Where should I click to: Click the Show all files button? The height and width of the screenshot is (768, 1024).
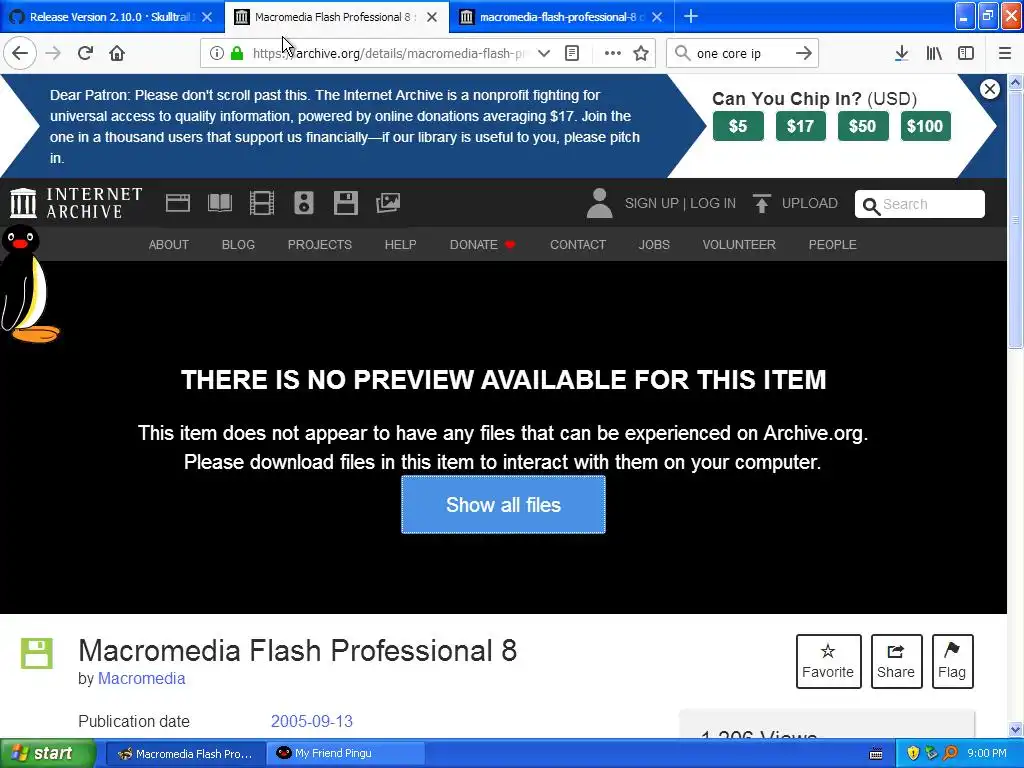[504, 505]
